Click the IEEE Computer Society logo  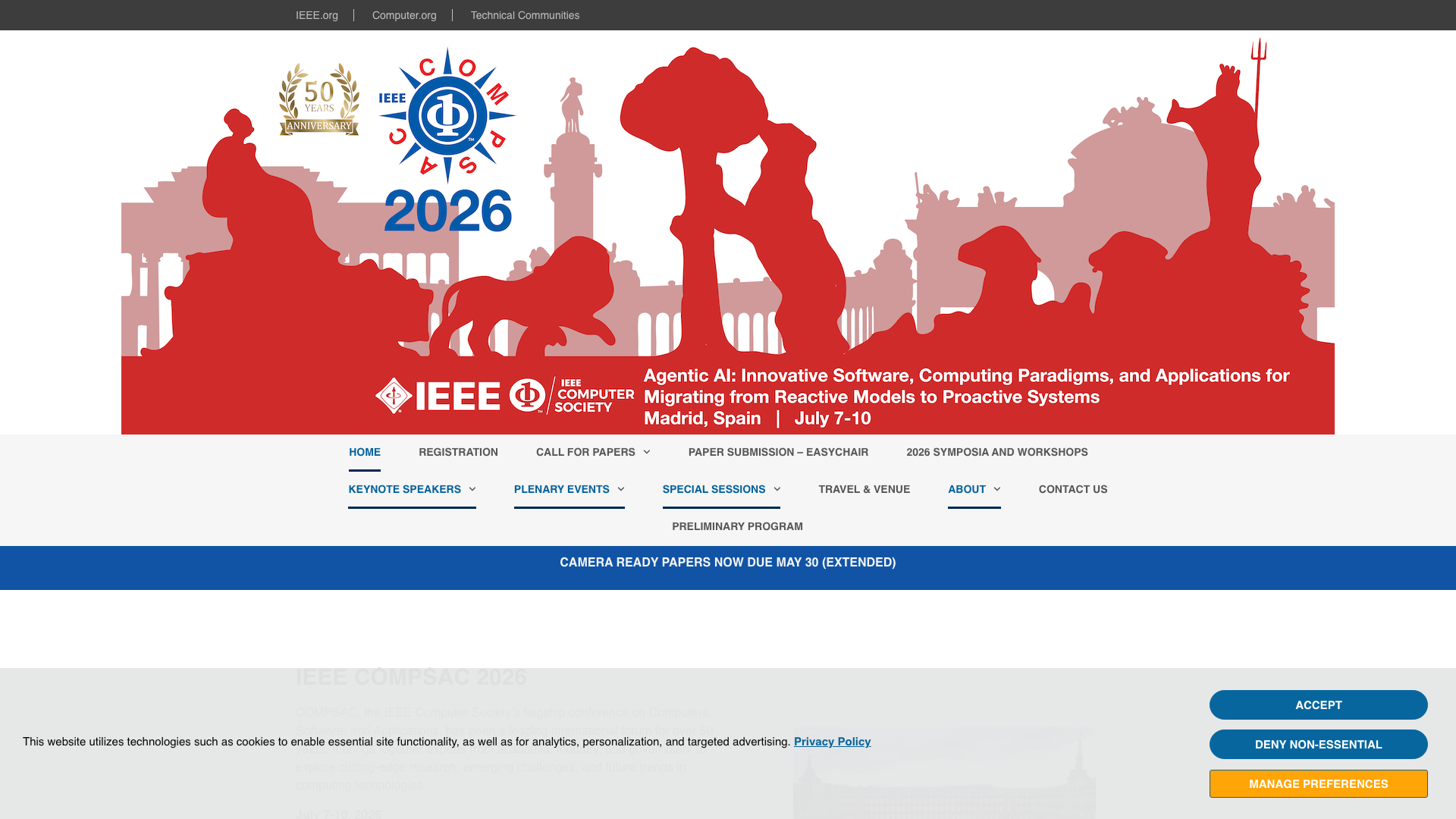(x=572, y=395)
